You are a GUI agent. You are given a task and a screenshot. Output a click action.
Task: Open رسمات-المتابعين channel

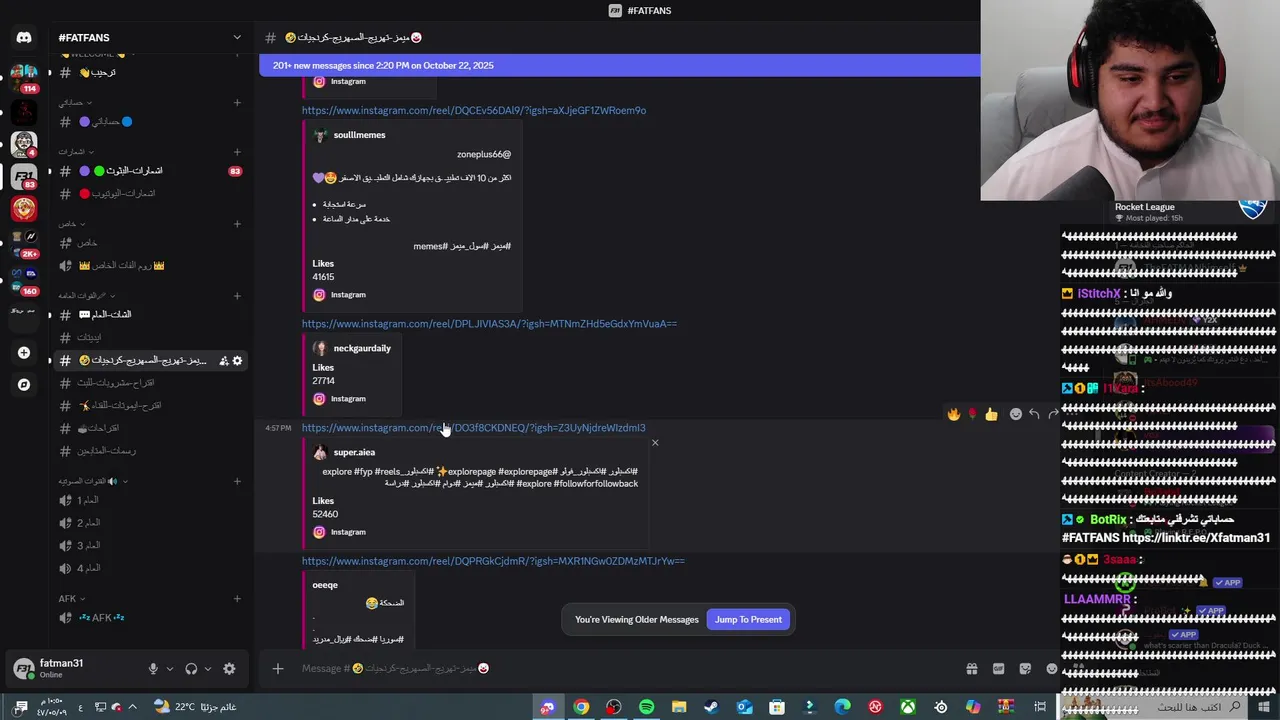pos(150,451)
